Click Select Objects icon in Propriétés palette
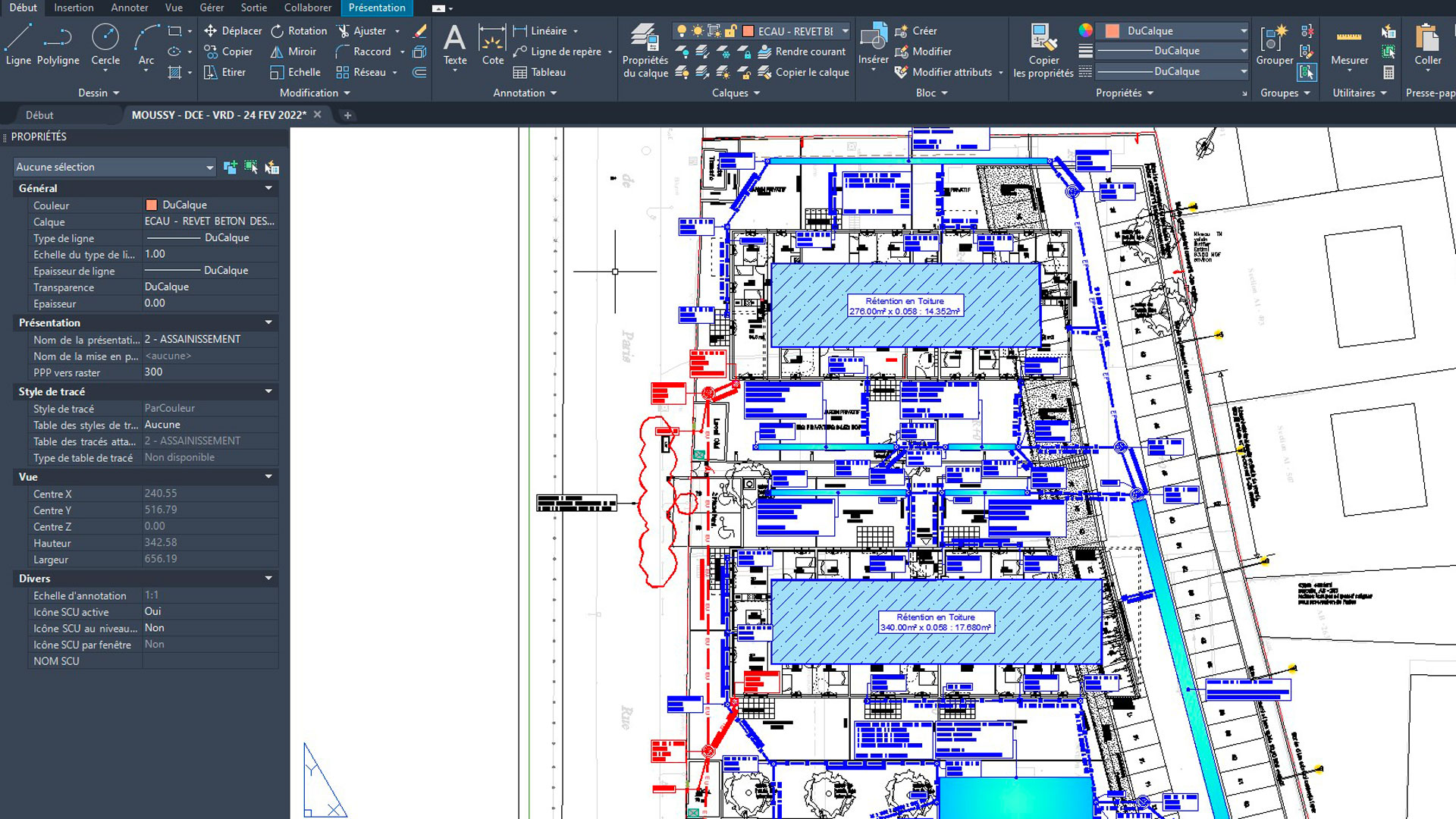1456x819 pixels. click(251, 167)
